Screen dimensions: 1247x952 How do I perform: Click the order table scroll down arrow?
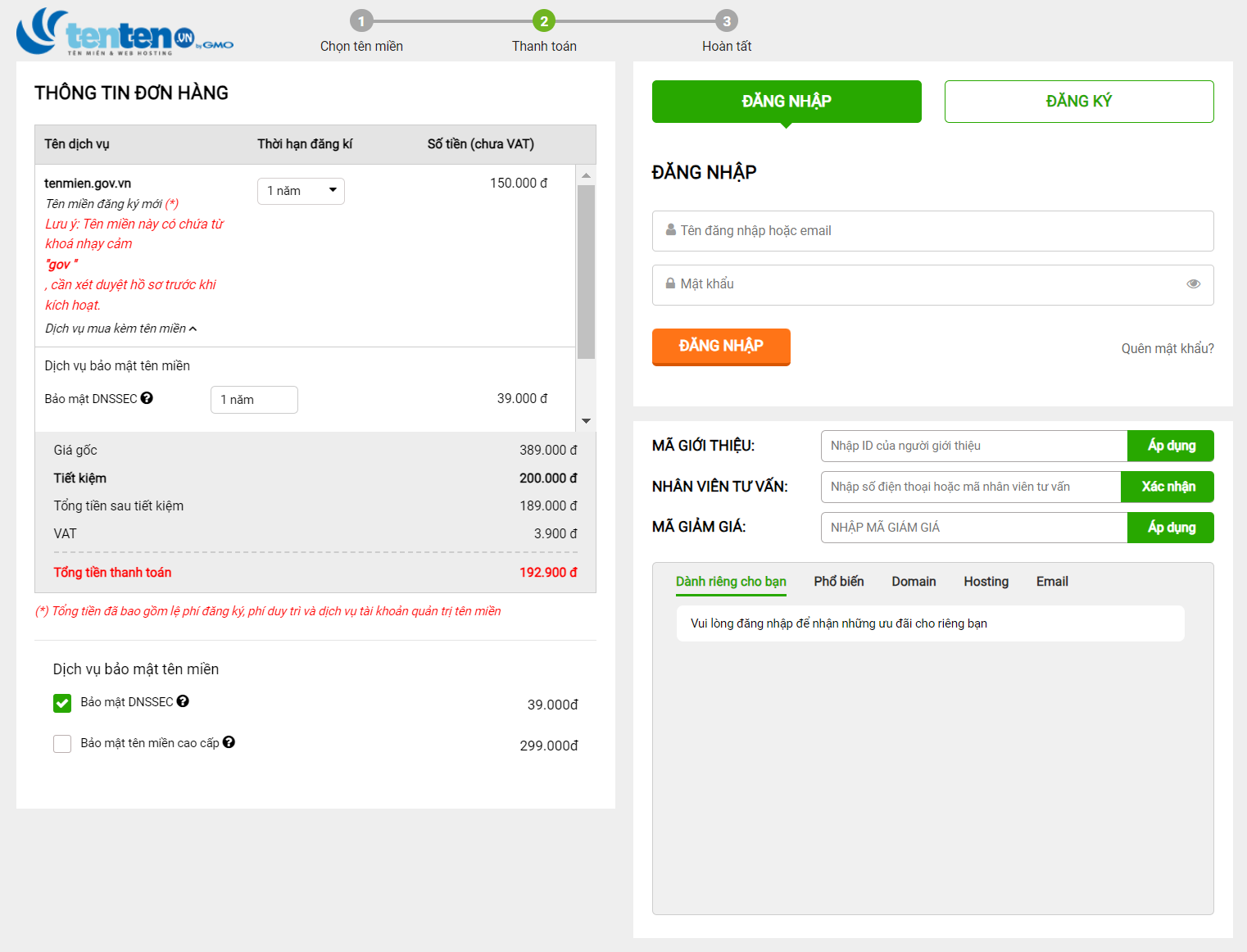click(586, 421)
